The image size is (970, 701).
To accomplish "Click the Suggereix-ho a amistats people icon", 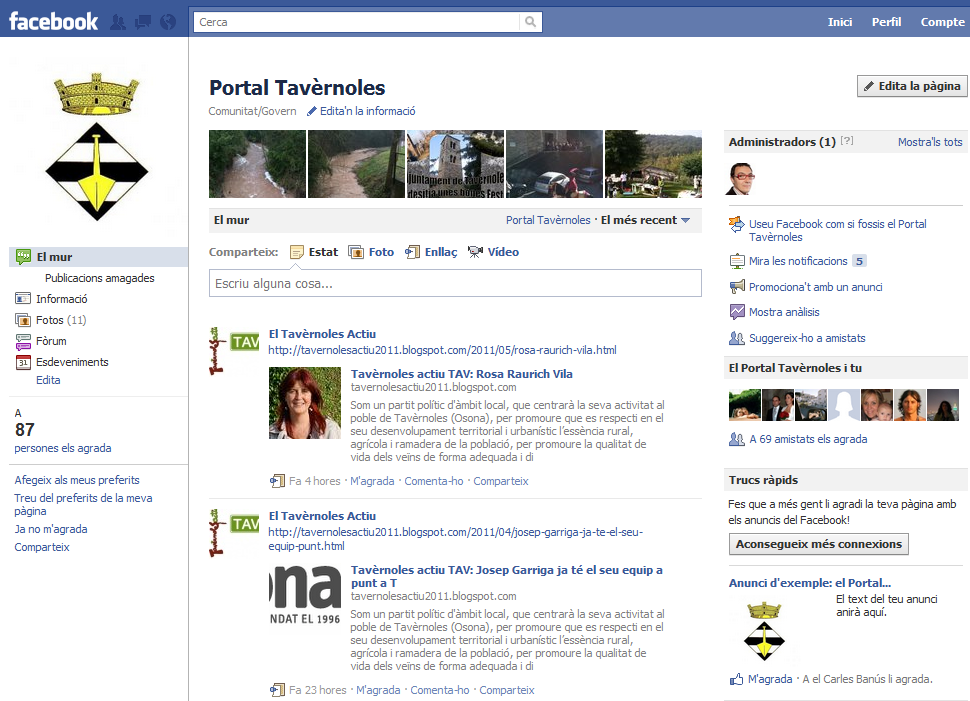I will click(x=737, y=338).
